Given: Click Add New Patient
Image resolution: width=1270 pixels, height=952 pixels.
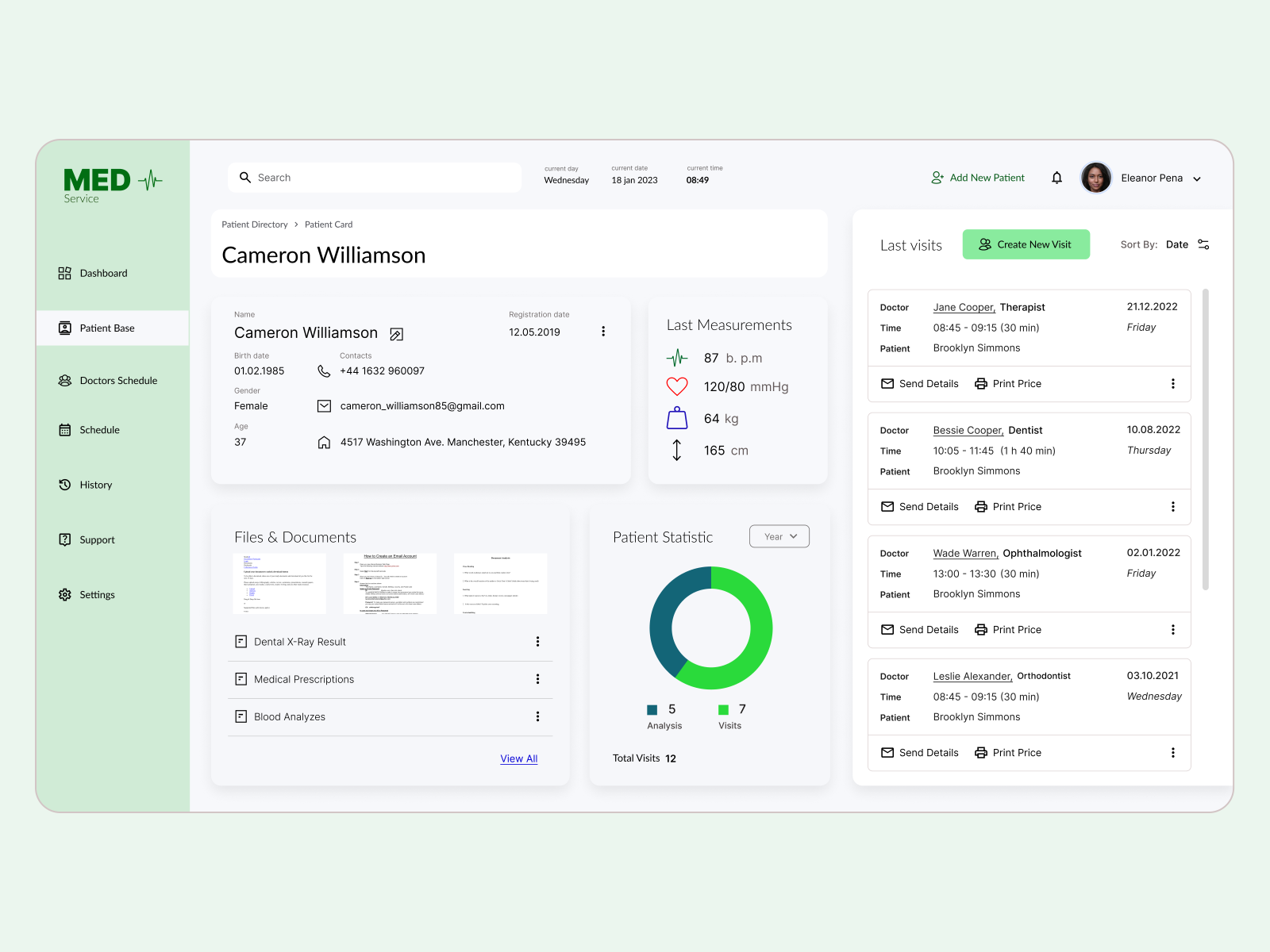Looking at the screenshot, I should tap(987, 177).
